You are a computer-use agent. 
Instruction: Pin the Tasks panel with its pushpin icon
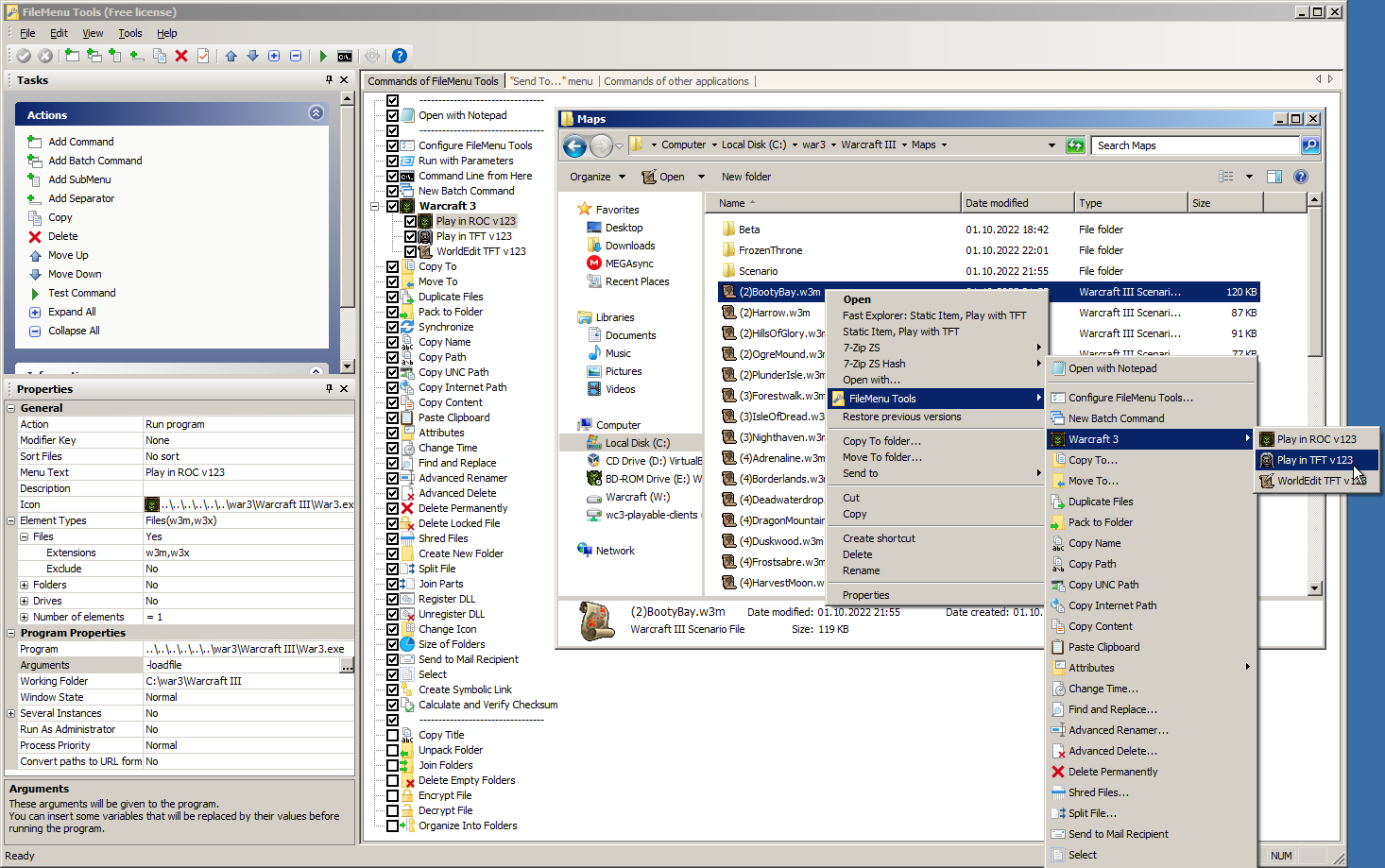pos(329,80)
